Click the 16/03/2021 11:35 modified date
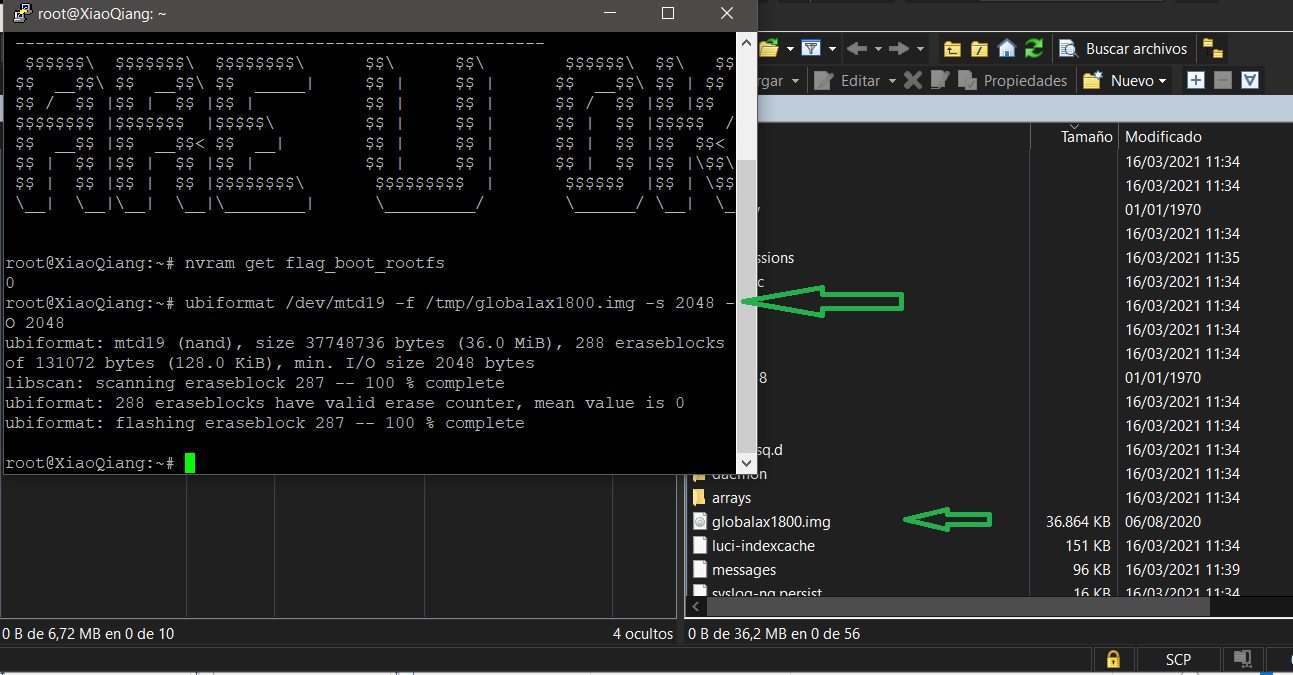 tap(1182, 257)
